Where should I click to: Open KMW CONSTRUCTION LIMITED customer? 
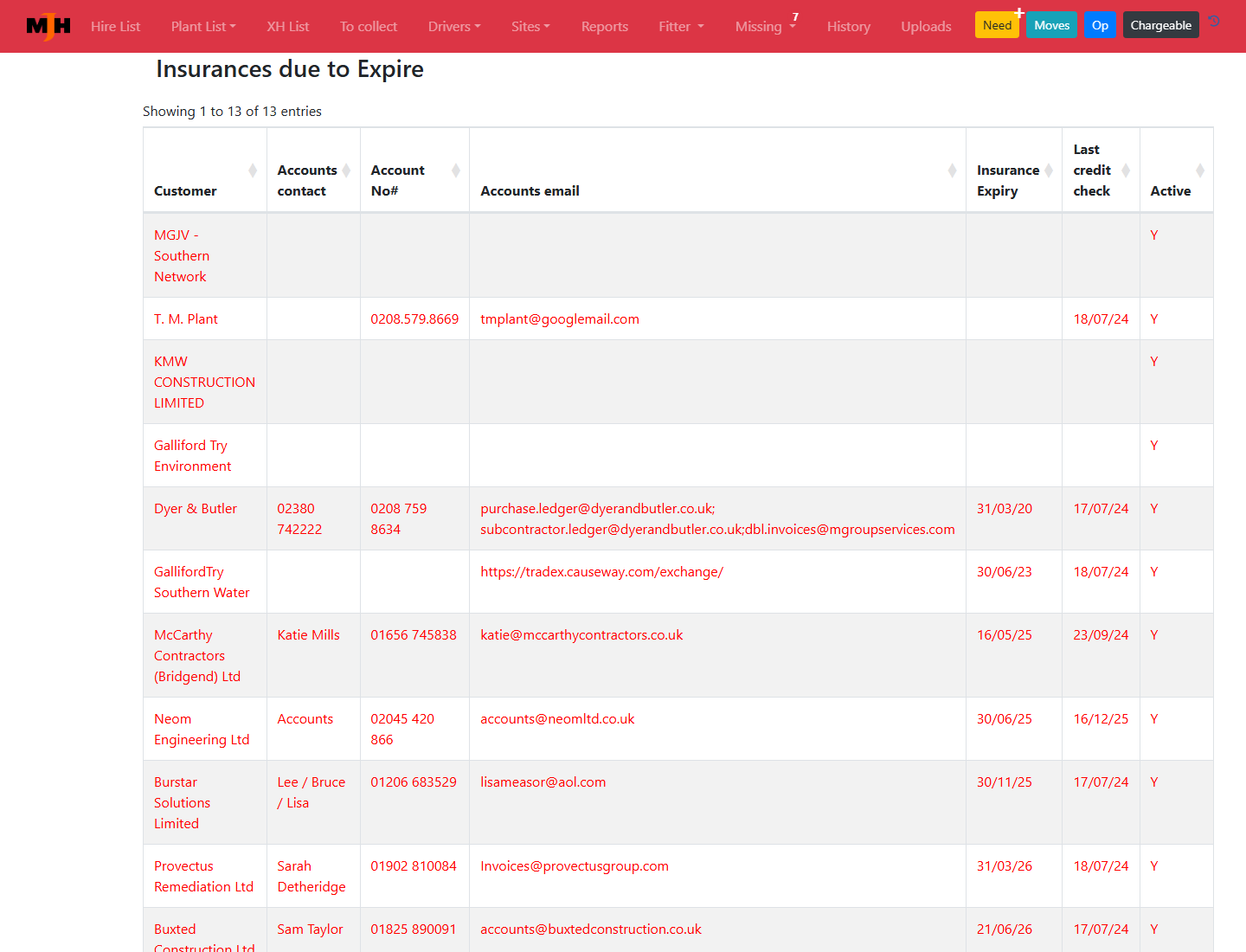[x=204, y=383]
